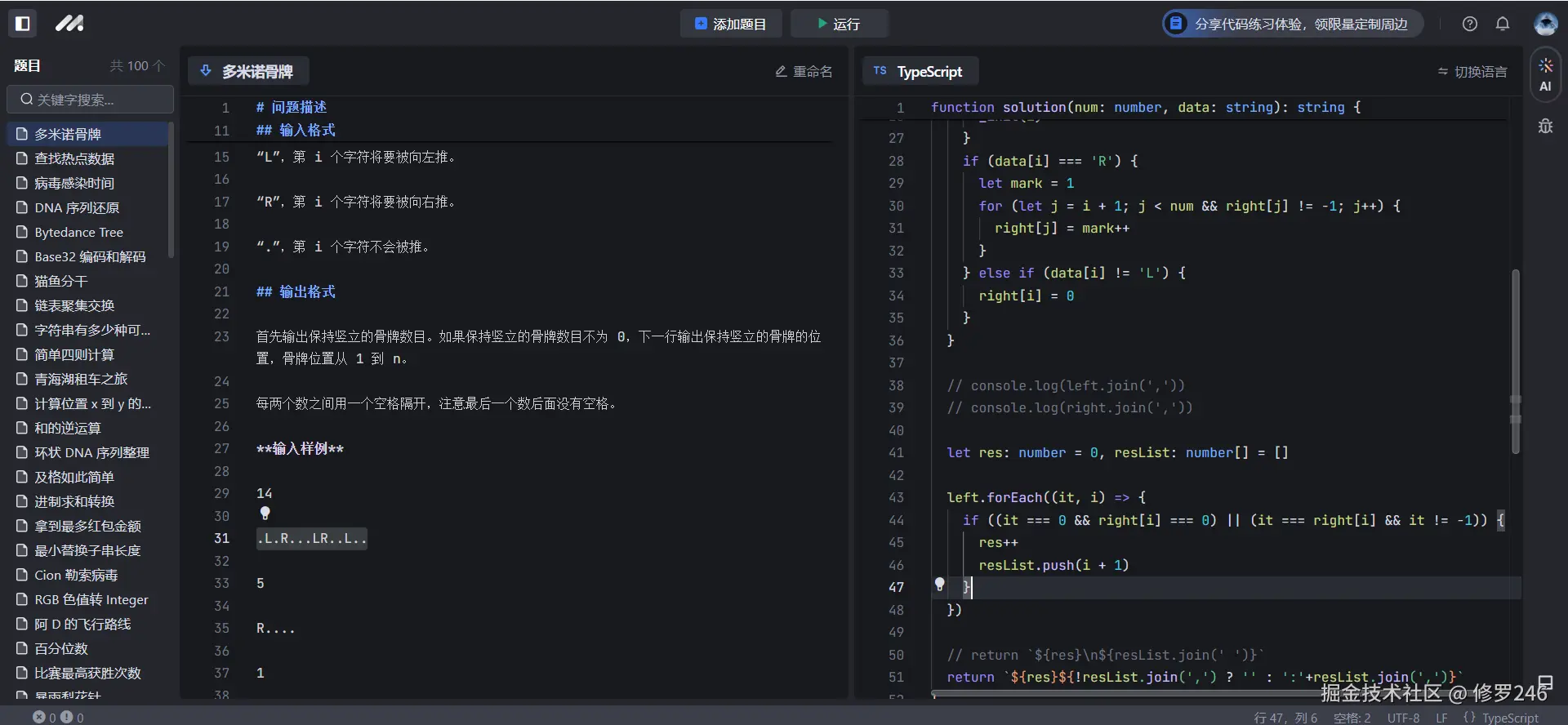Click the bug debug icon in right sidebar

1545,127
